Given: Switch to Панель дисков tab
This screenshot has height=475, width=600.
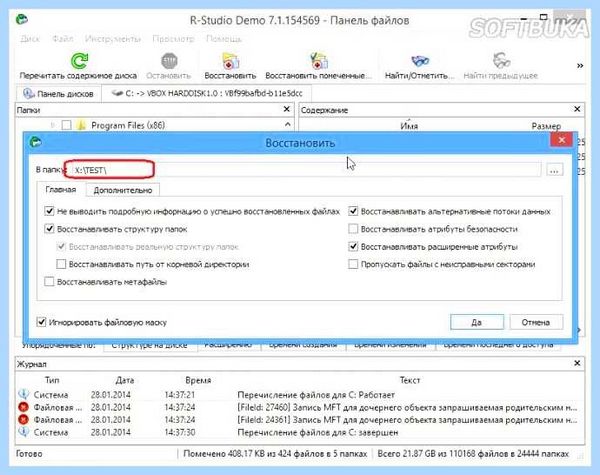Looking at the screenshot, I should pos(59,94).
